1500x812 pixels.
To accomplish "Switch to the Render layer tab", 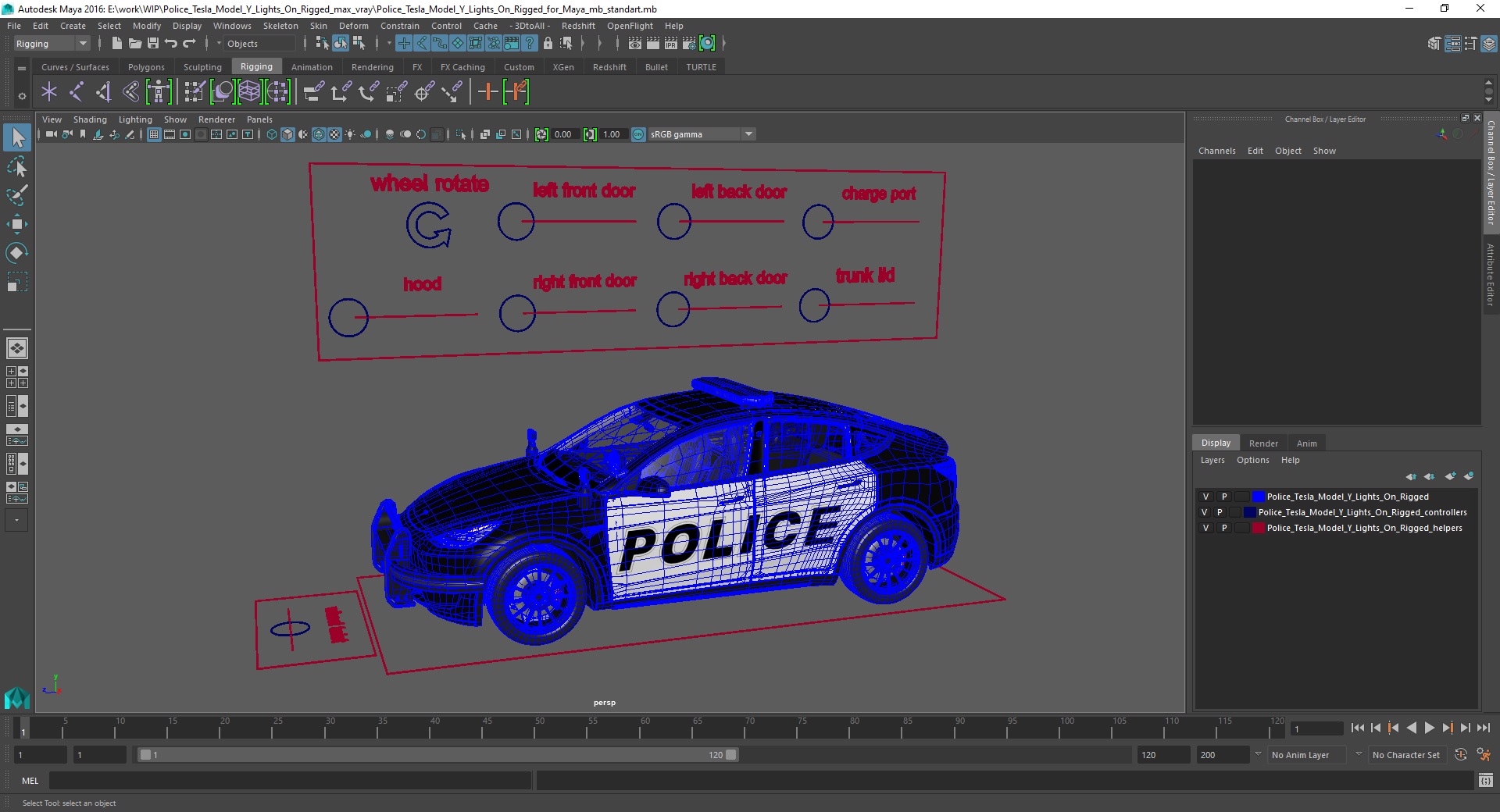I will point(1263,443).
